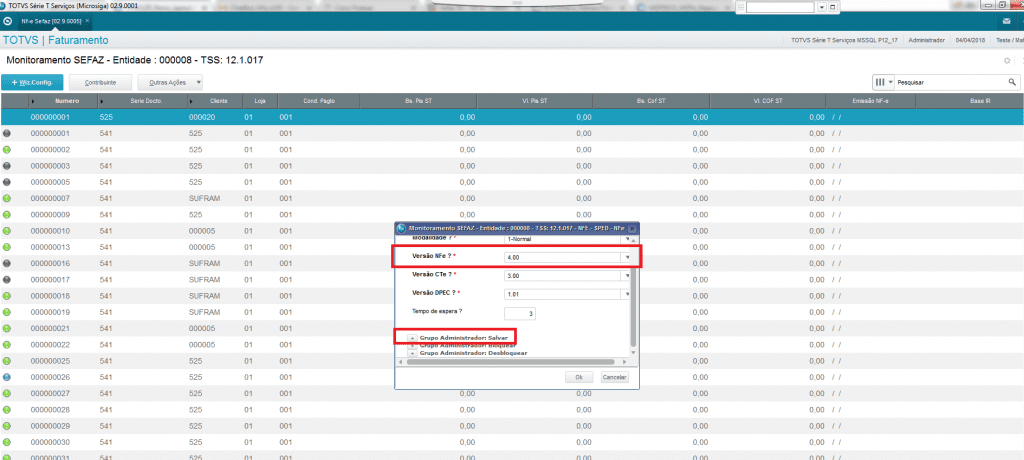Click status icon for row 000000002
The width and height of the screenshot is (1024, 460).
(x=7, y=149)
